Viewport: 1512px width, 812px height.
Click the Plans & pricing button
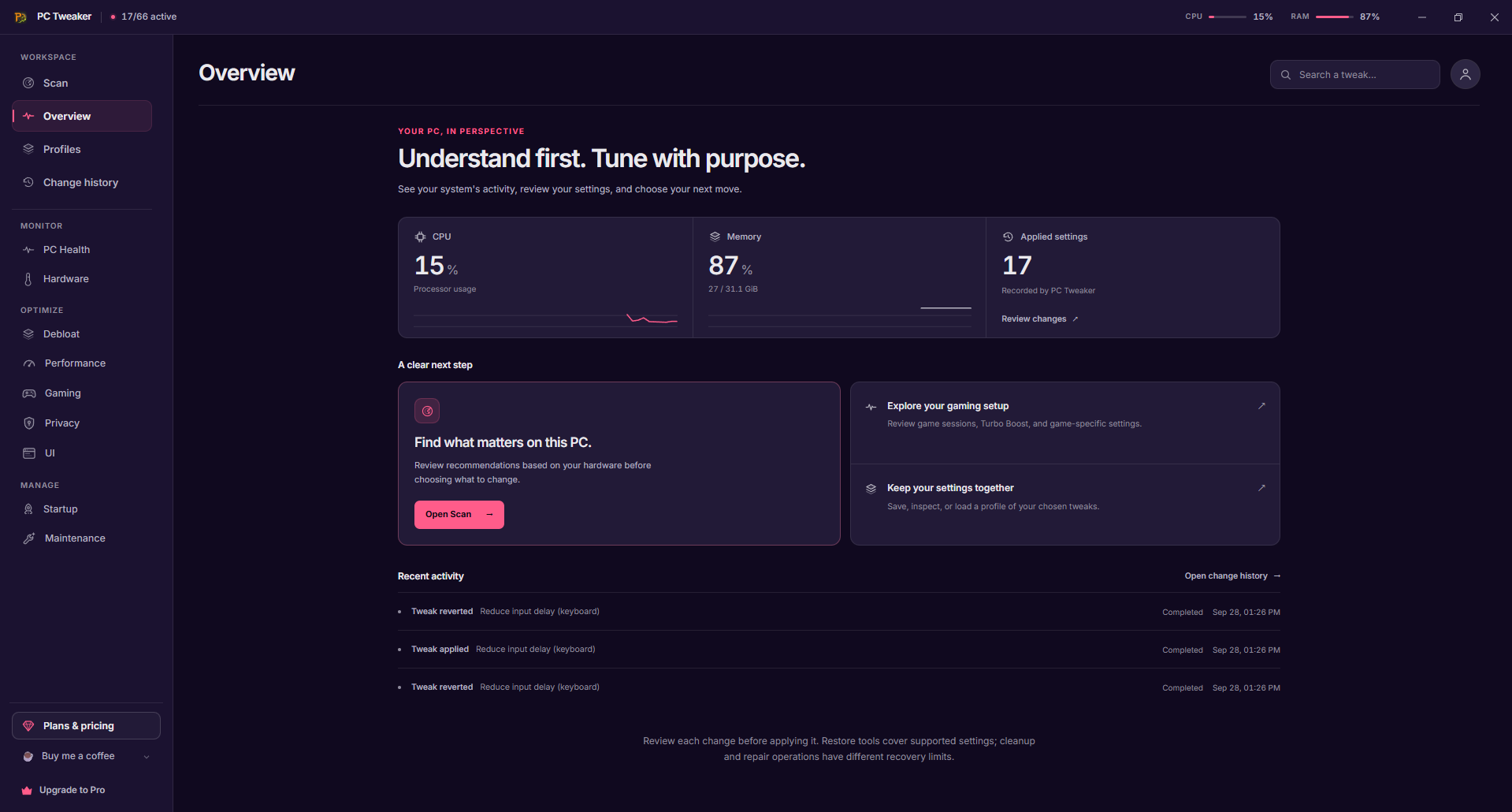(86, 726)
